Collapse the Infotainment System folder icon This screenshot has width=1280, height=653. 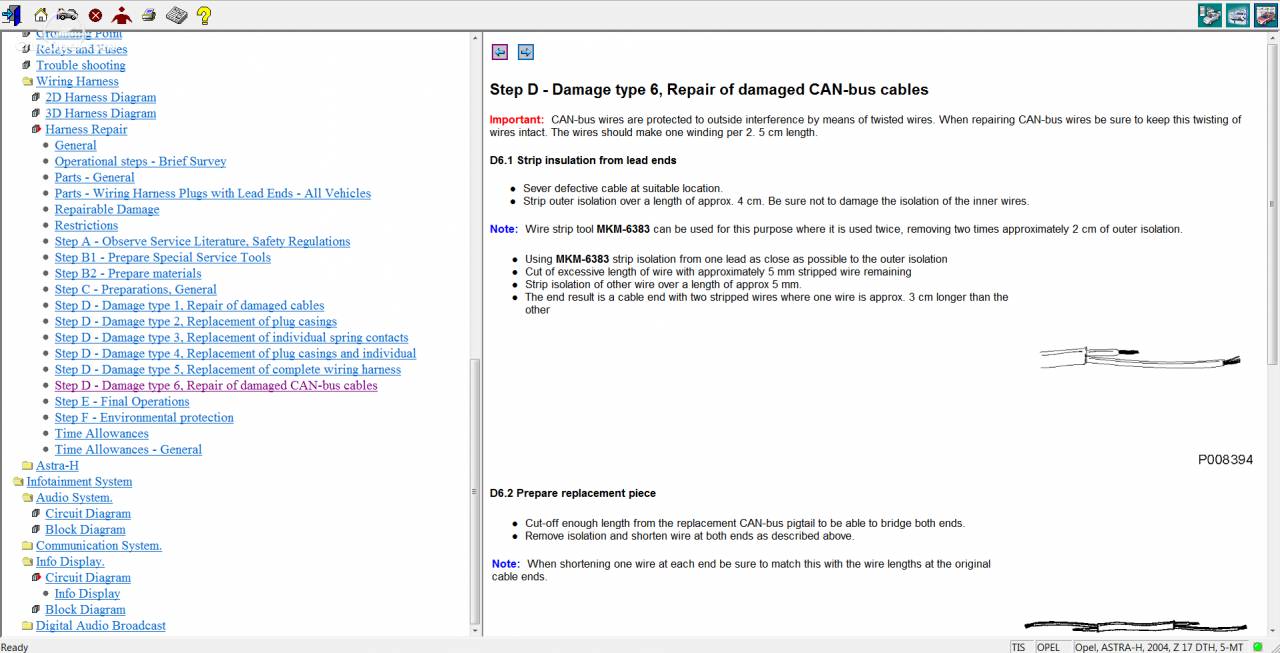(x=18, y=481)
